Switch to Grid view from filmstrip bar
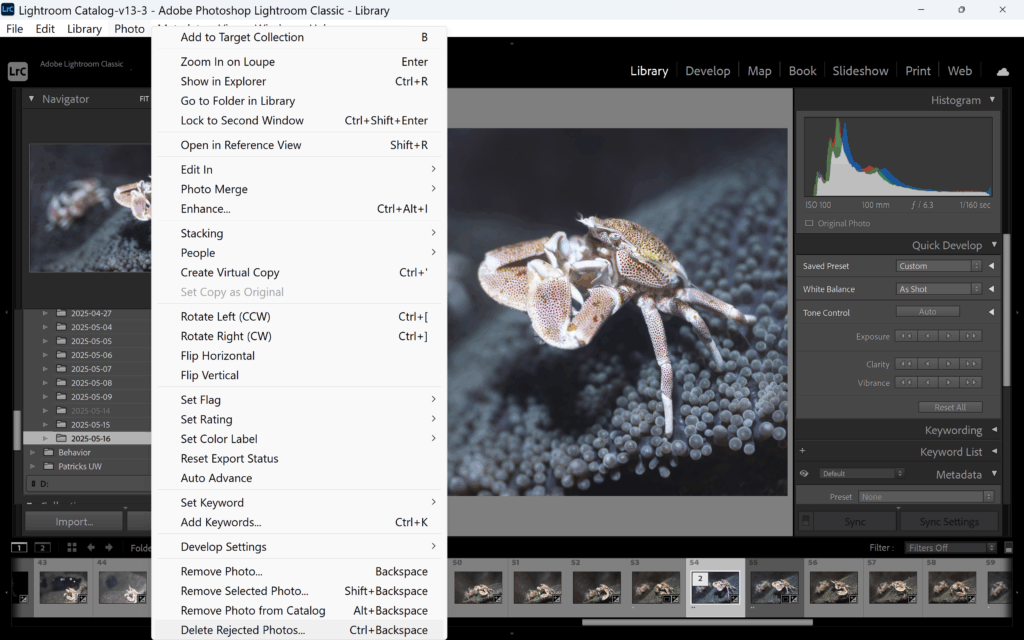The height and width of the screenshot is (640, 1024). coord(72,547)
